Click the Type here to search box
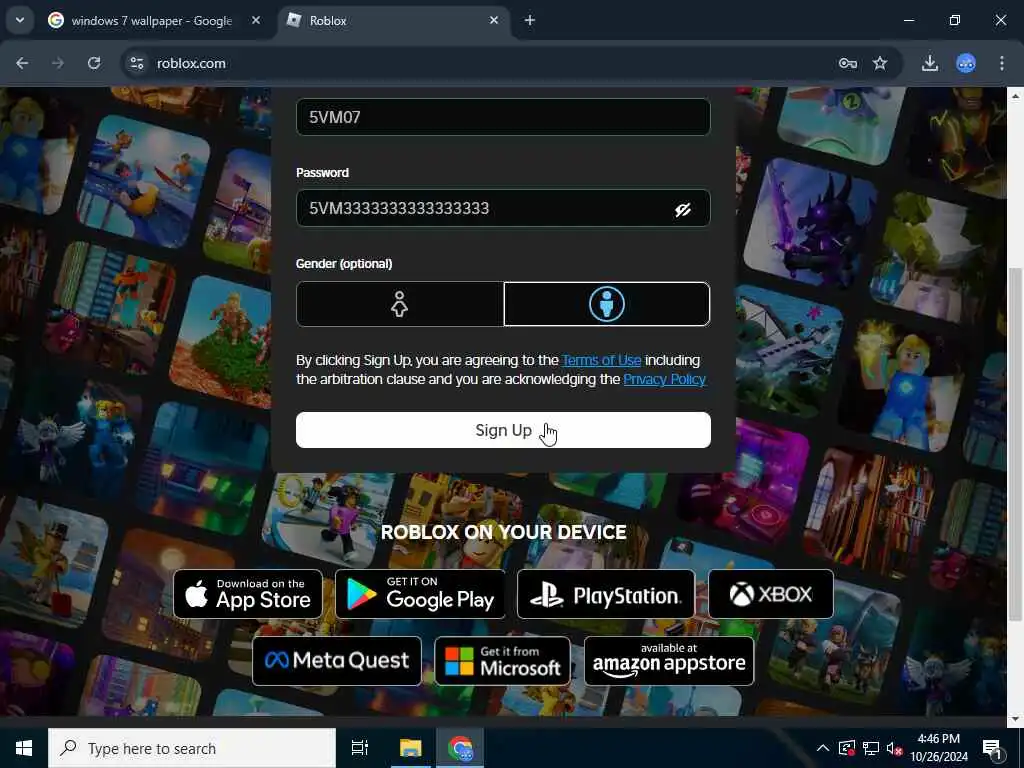Viewport: 1024px width, 768px height. 192,748
